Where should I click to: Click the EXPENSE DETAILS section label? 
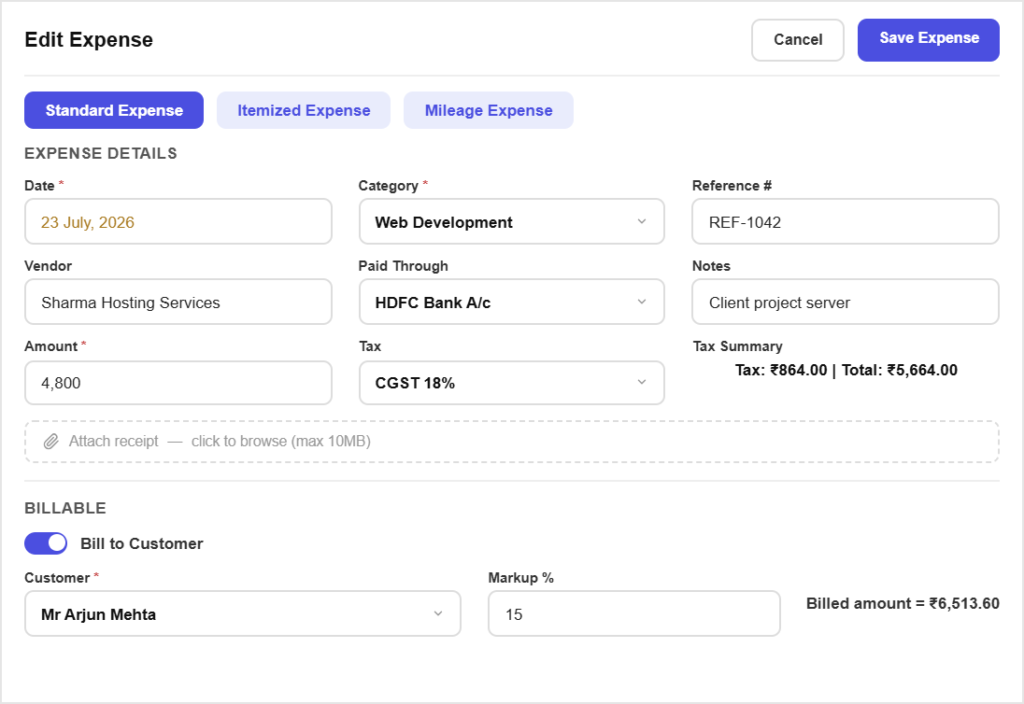pos(101,153)
